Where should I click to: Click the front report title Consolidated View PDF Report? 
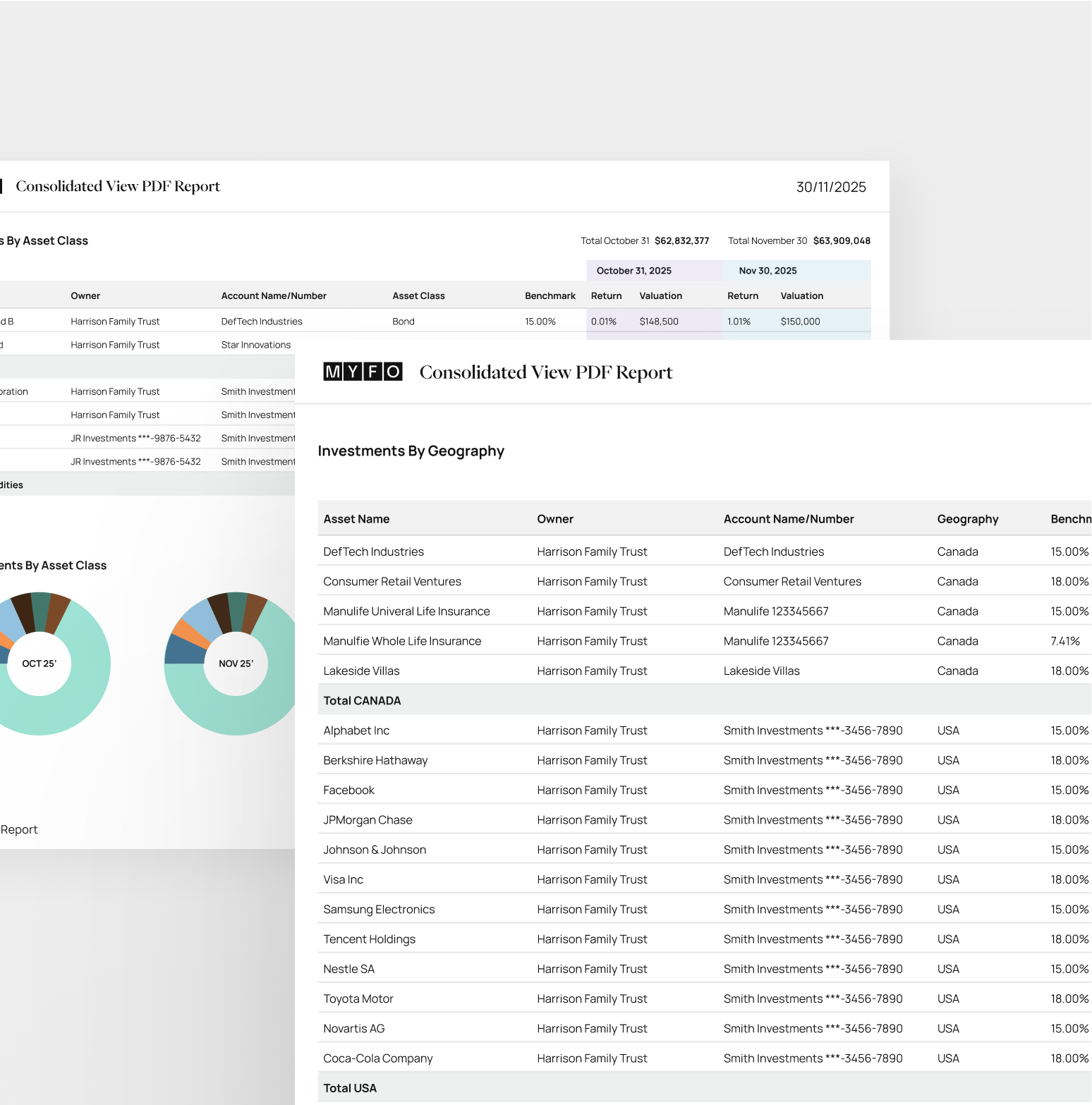pos(546,372)
